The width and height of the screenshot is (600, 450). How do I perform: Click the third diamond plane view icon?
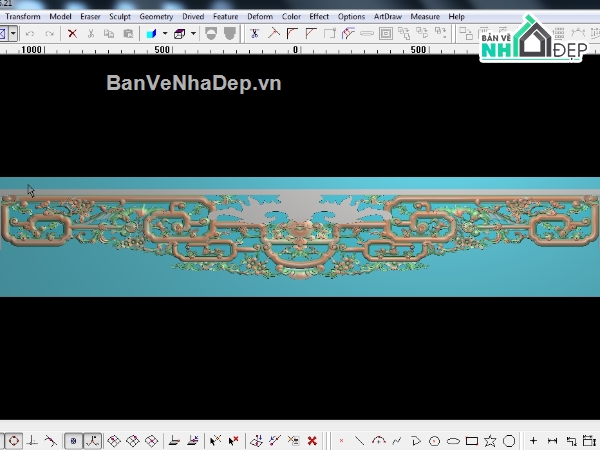pos(152,441)
